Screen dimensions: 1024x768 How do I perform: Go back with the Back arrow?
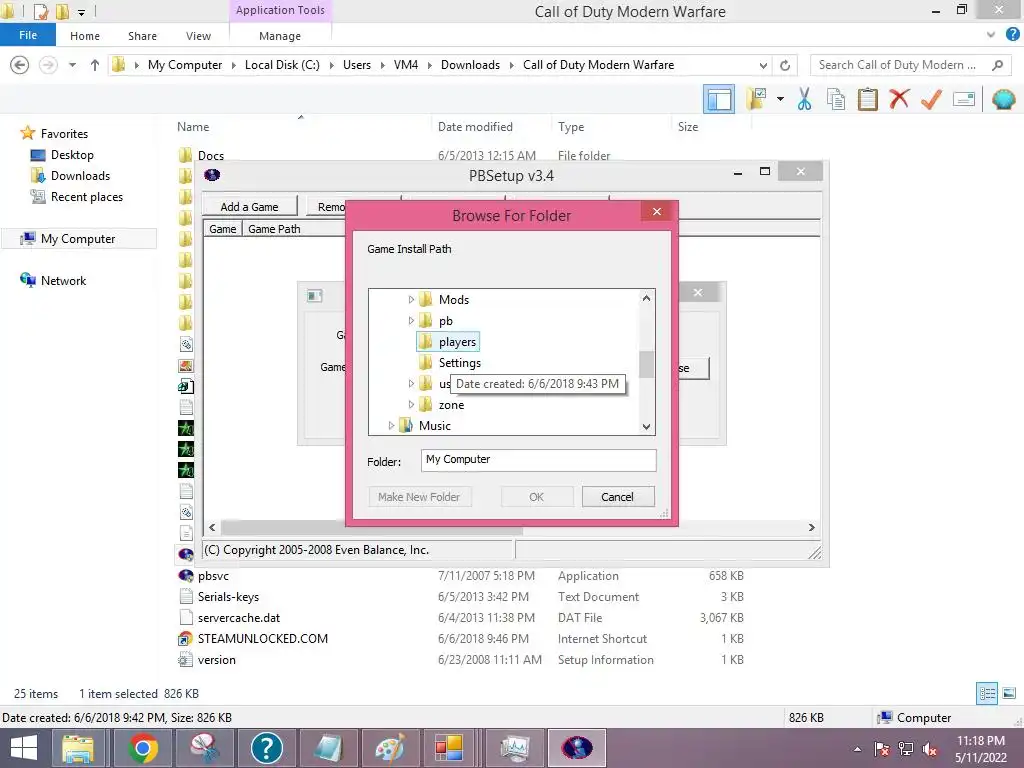pyautogui.click(x=20, y=65)
